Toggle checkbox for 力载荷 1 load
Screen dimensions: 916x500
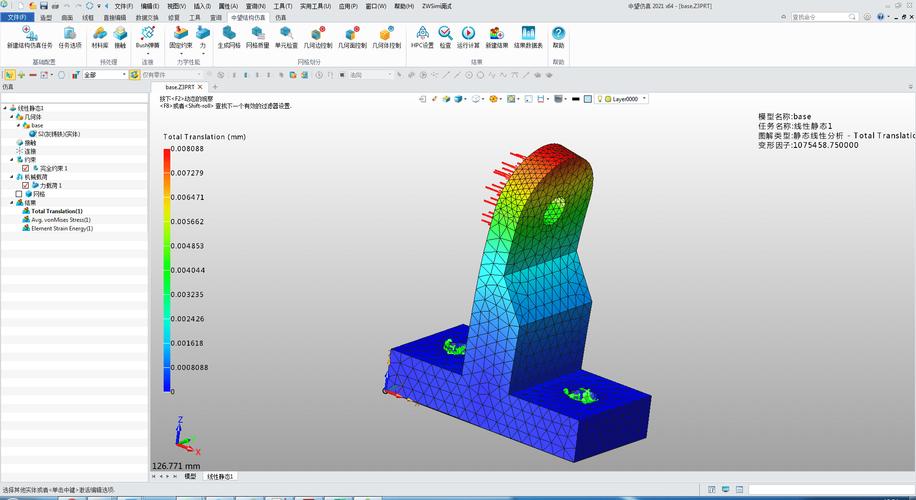(25, 185)
